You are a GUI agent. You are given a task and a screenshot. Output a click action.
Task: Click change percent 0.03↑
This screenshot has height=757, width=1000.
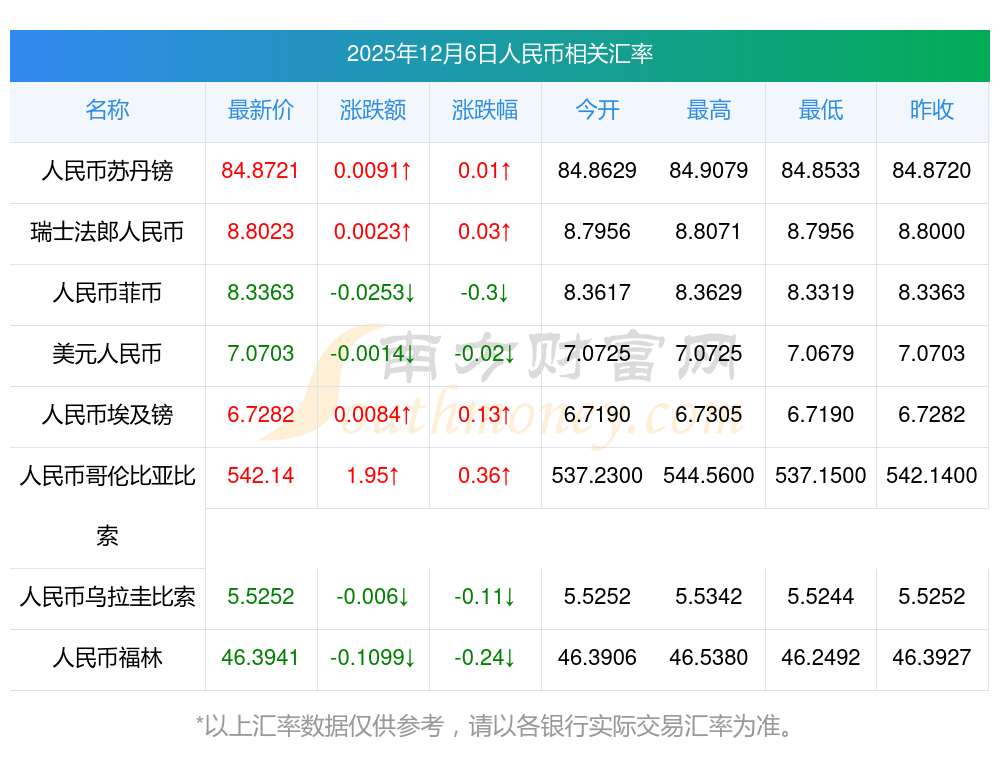coord(485,232)
